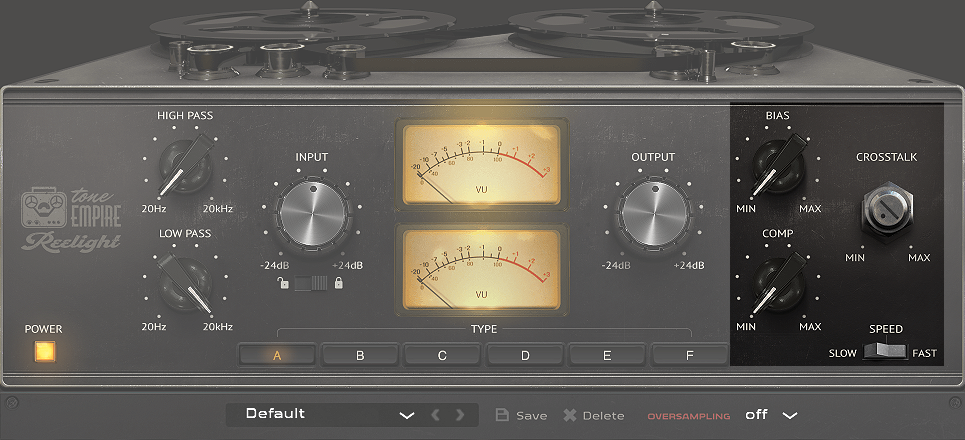Toggle the Power button
Screen dimensions: 965x440
click(x=44, y=351)
